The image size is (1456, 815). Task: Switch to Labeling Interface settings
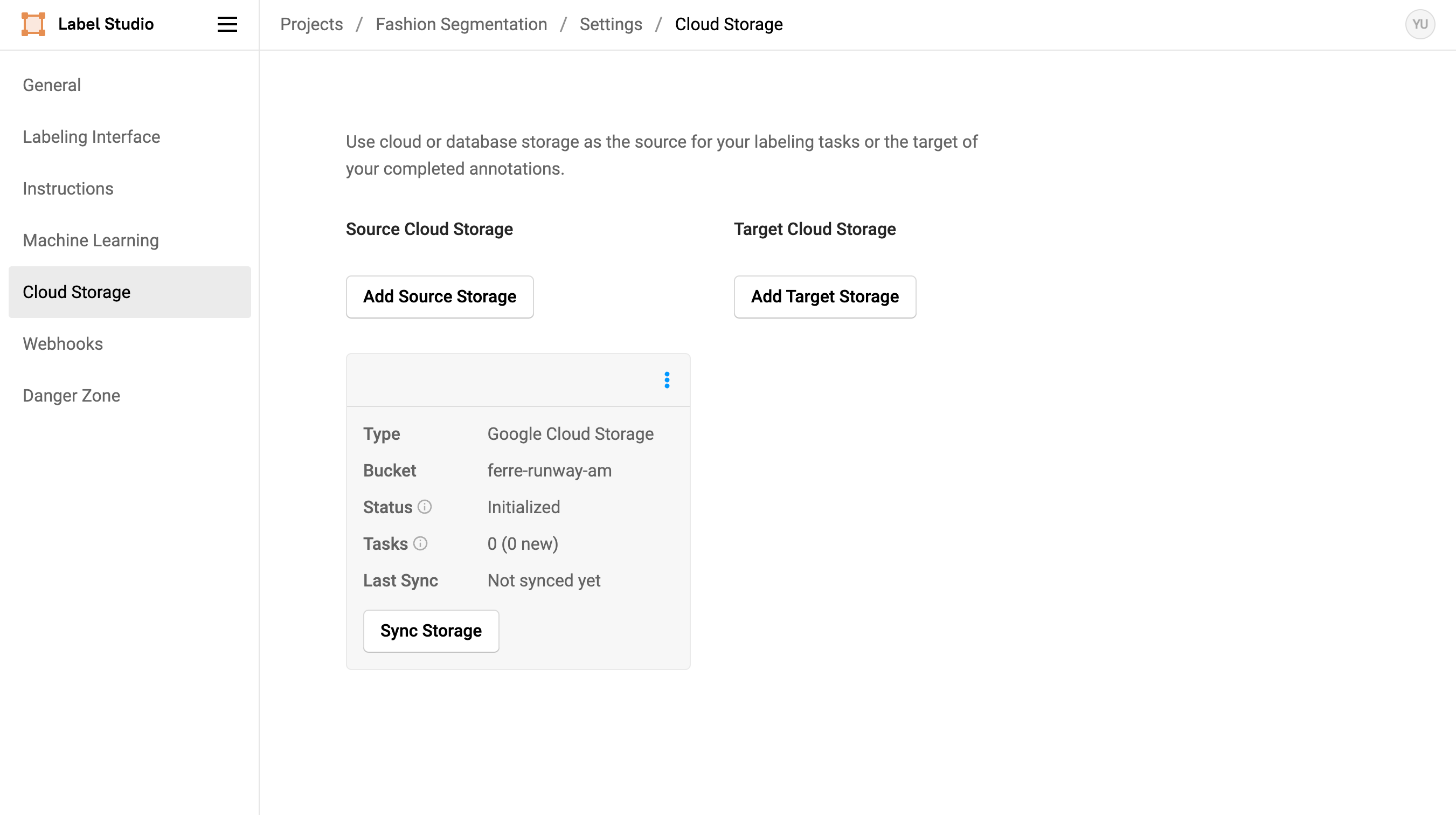point(91,137)
